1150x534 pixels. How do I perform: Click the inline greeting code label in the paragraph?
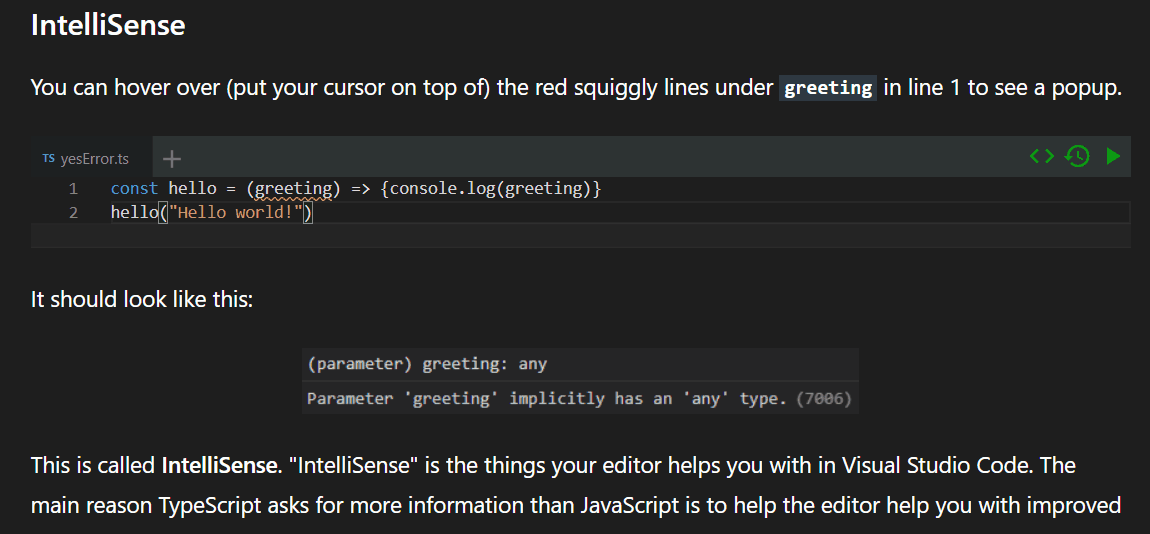point(828,88)
